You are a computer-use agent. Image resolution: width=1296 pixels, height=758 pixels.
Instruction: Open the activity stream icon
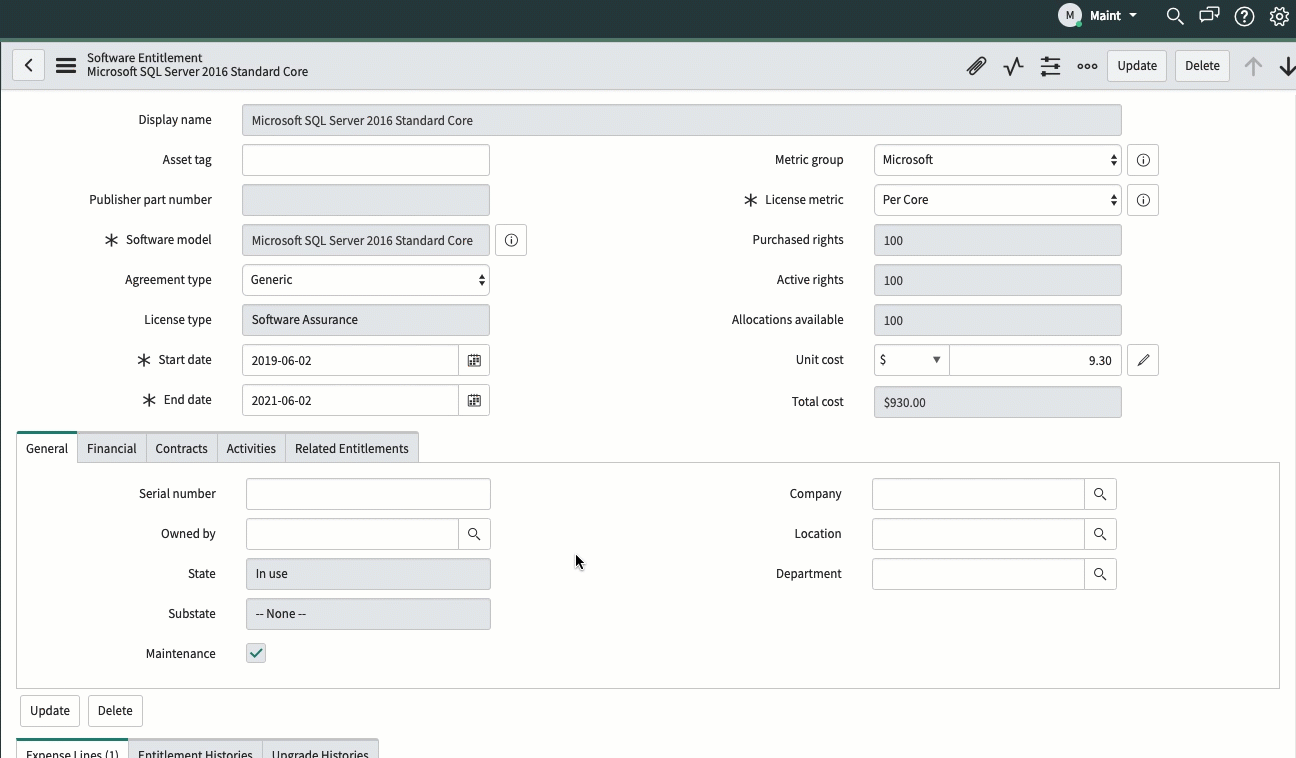click(x=1013, y=66)
